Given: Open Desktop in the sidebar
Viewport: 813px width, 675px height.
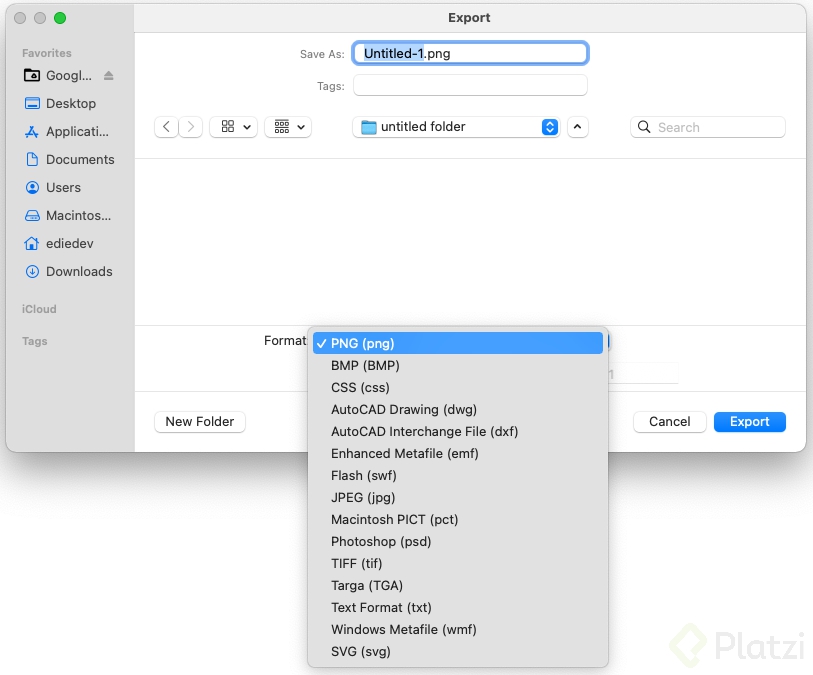Looking at the screenshot, I should click(71, 104).
